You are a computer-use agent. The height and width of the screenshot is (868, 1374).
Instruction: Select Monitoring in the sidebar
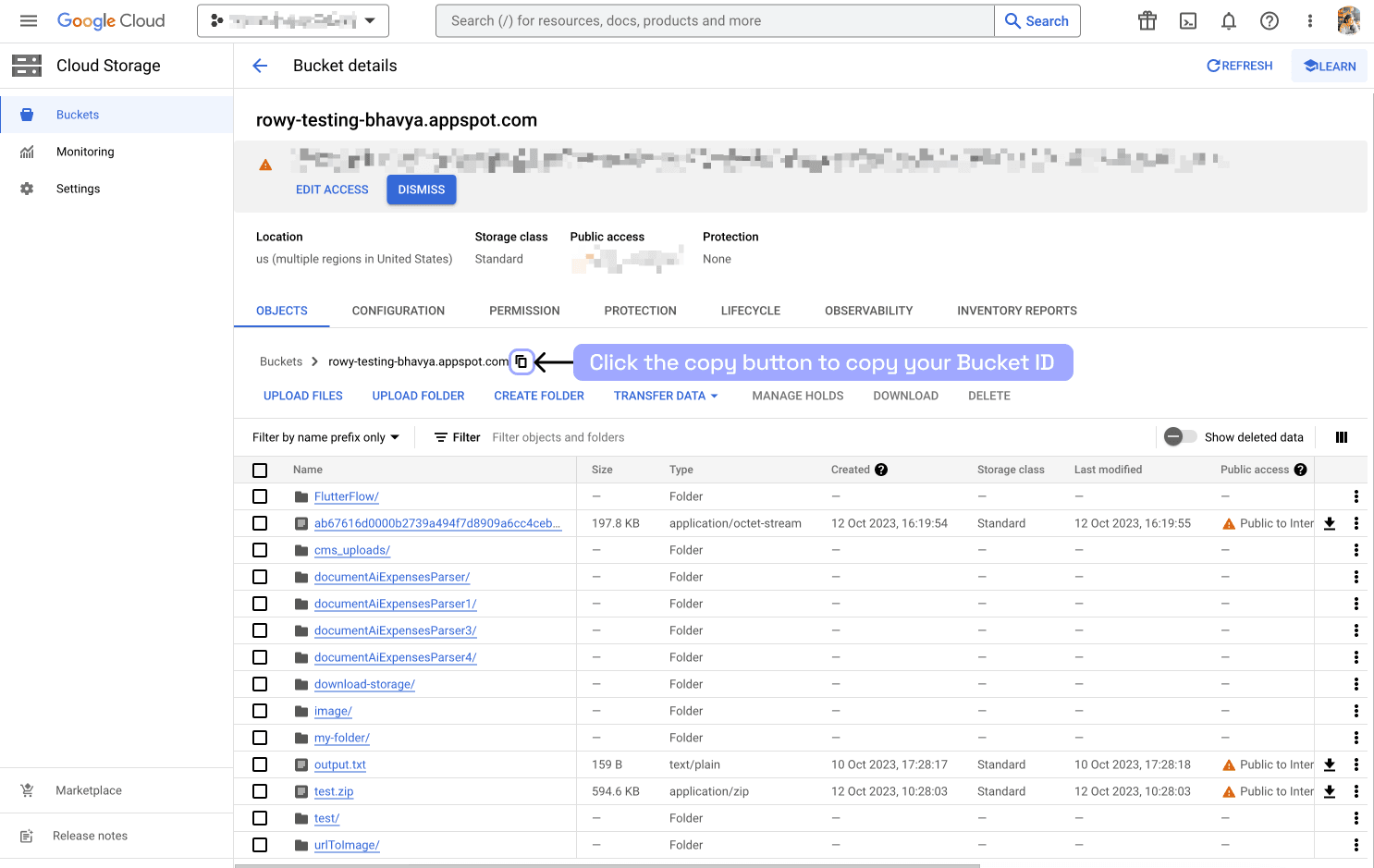84,151
